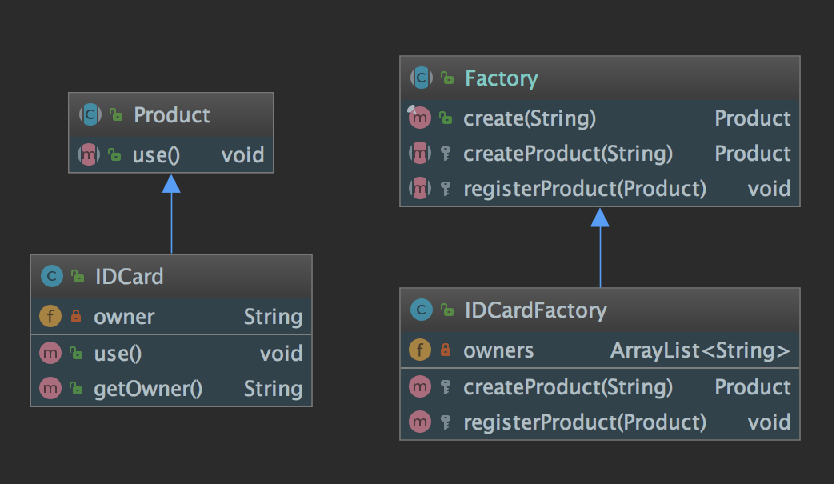Select createProduct(String) text in IDCardFactory class
The width and height of the screenshot is (834, 484).
point(568,387)
